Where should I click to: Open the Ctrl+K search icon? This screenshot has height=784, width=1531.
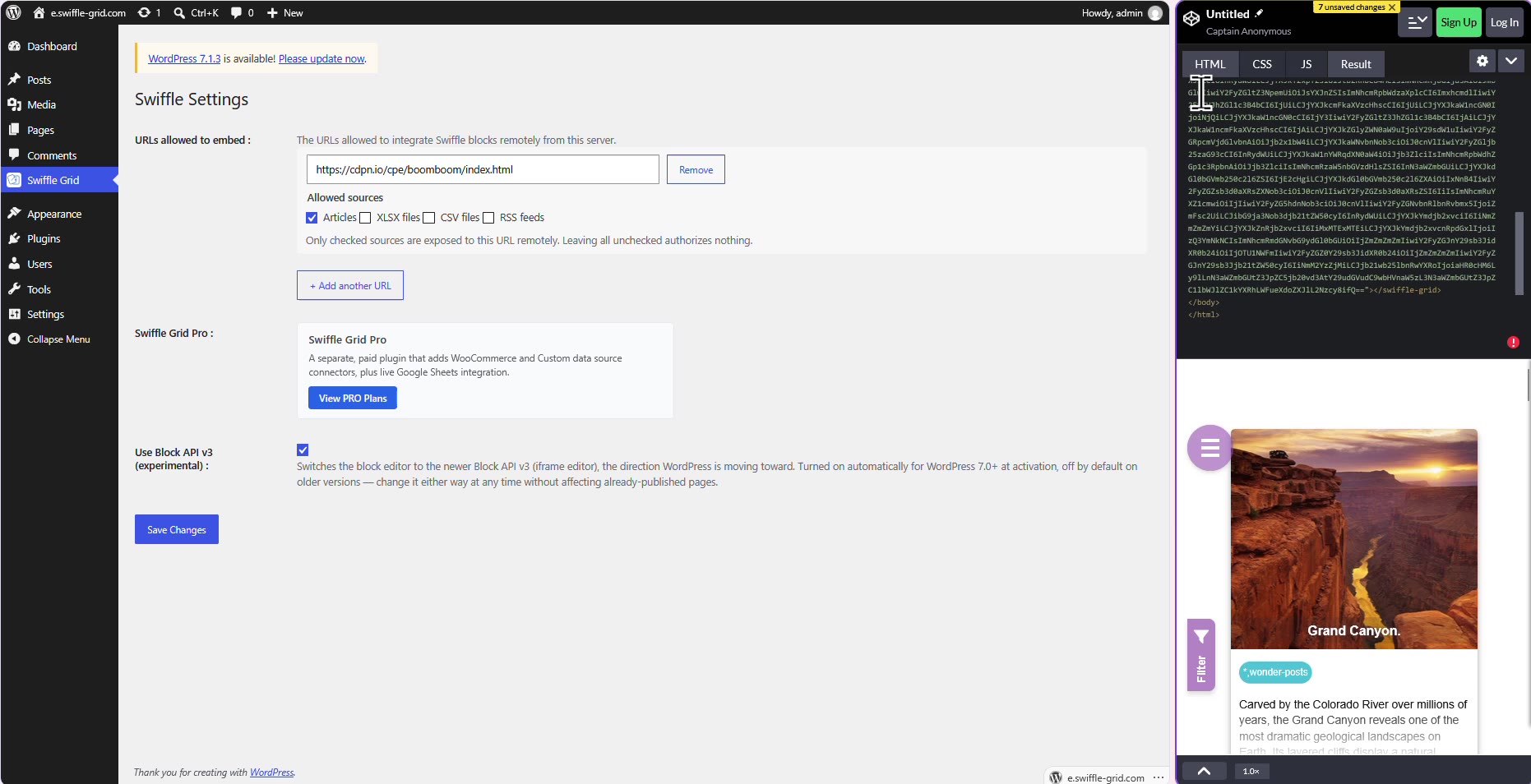(x=179, y=13)
